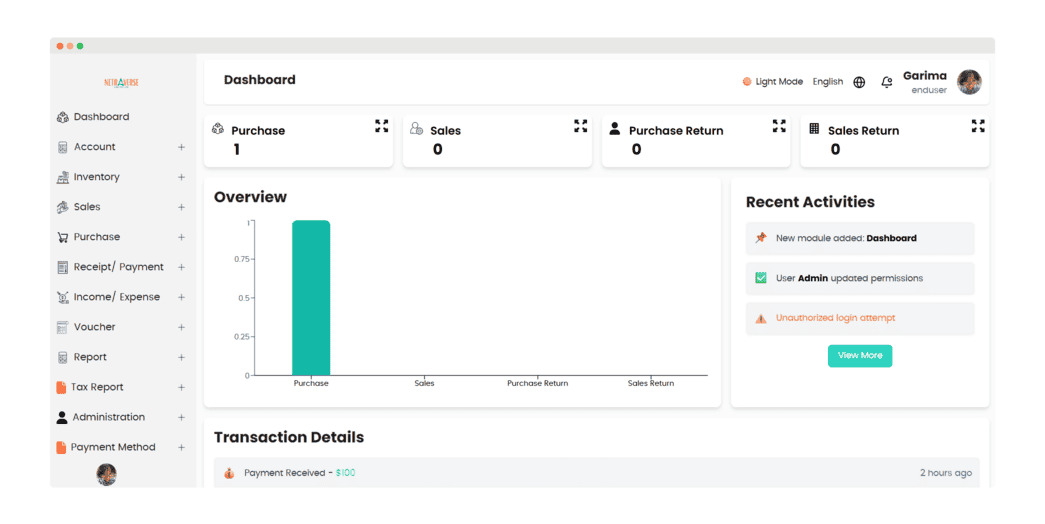Expand the Inventory submenu

[x=181, y=177]
